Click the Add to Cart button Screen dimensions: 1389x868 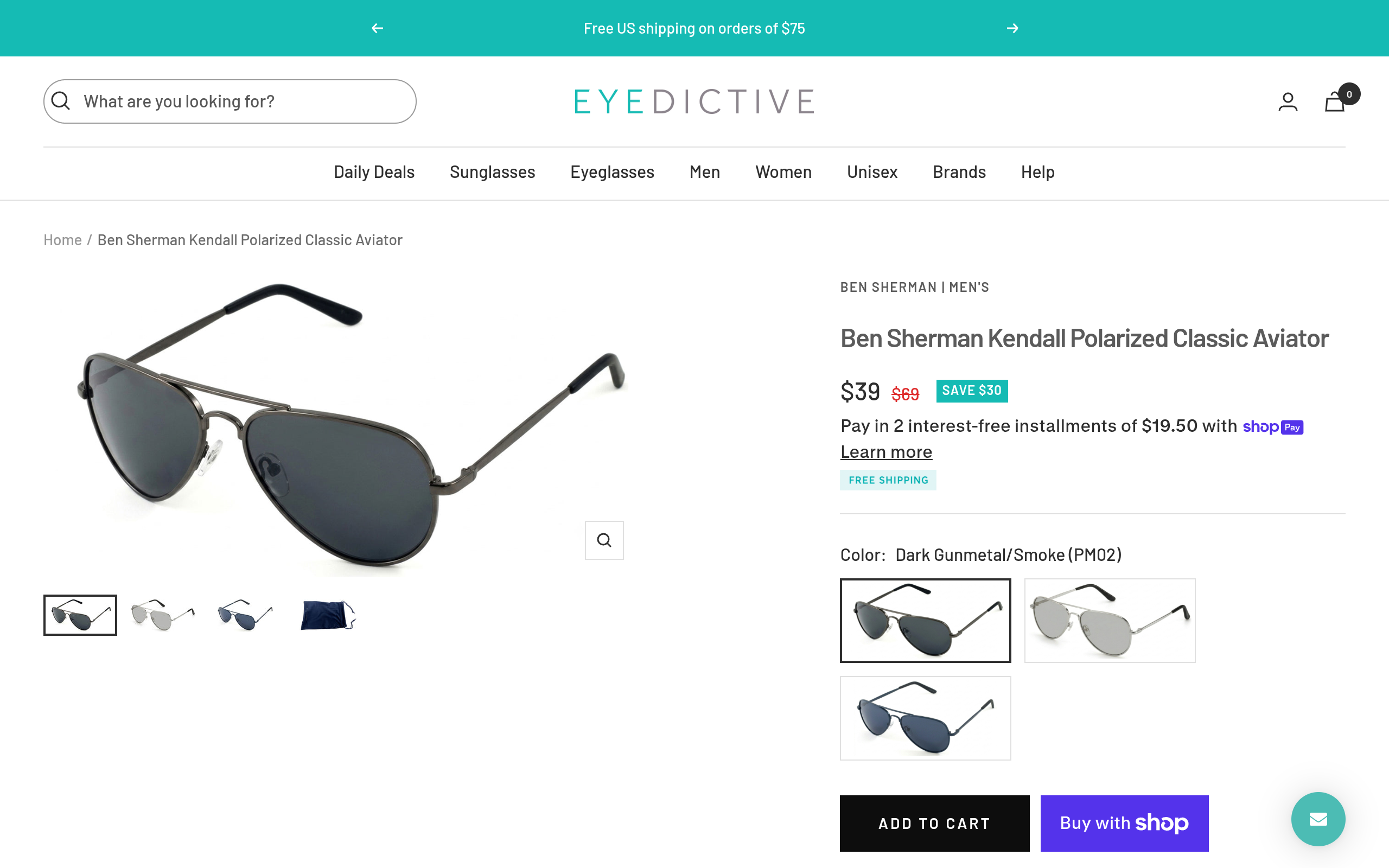(x=934, y=823)
